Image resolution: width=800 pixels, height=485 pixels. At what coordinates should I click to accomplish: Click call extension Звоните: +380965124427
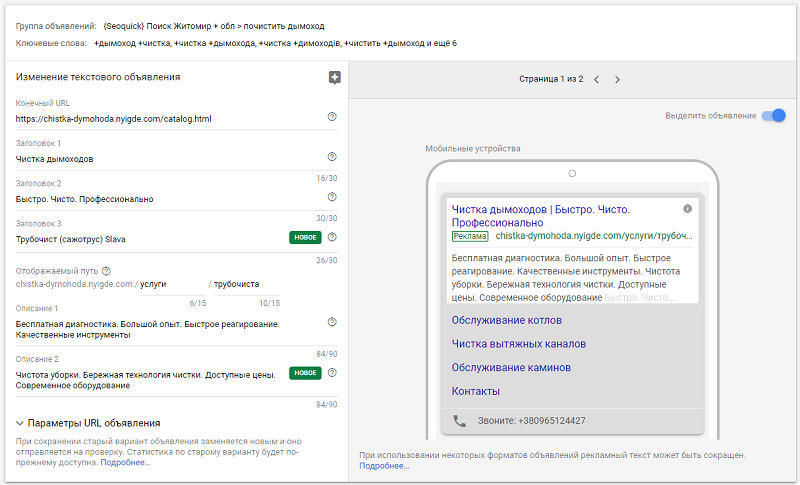[x=532, y=421]
